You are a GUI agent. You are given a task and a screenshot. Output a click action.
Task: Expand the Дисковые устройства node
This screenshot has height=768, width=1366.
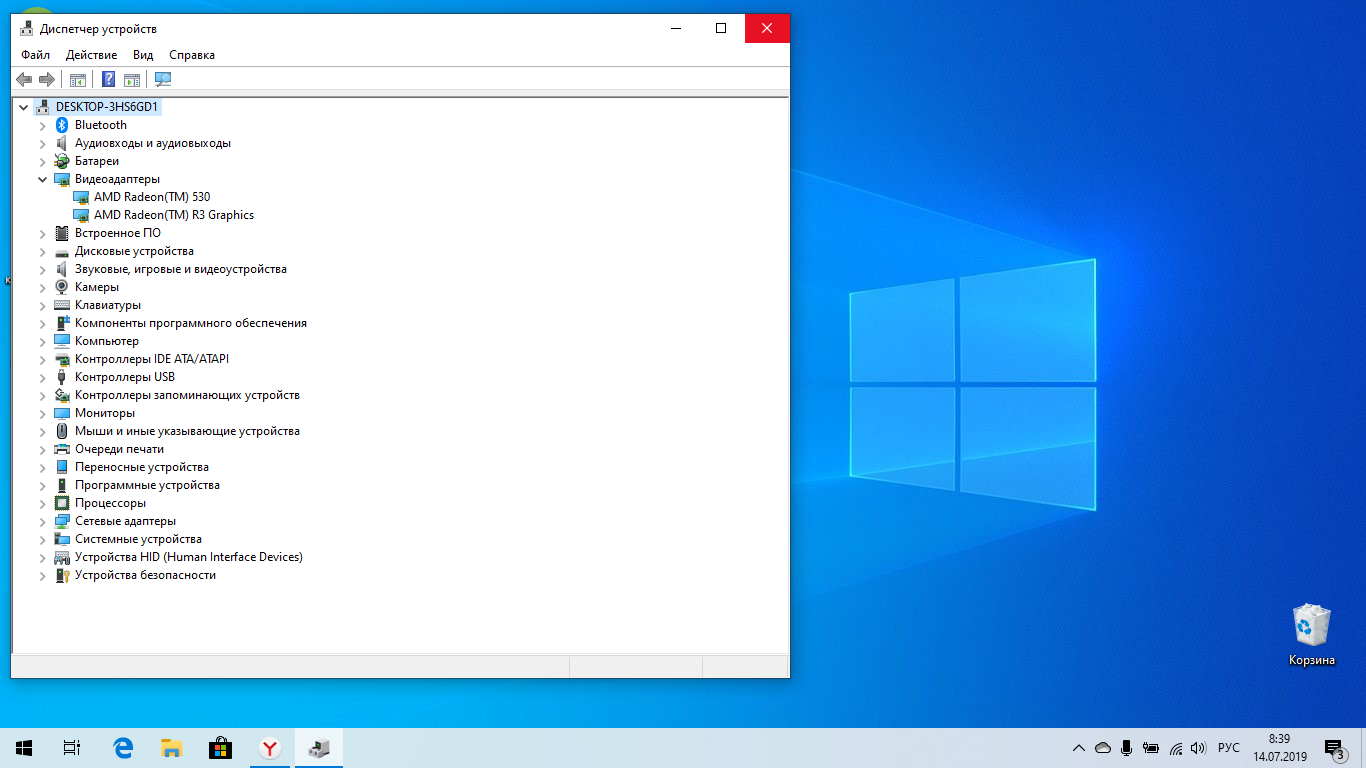42,251
